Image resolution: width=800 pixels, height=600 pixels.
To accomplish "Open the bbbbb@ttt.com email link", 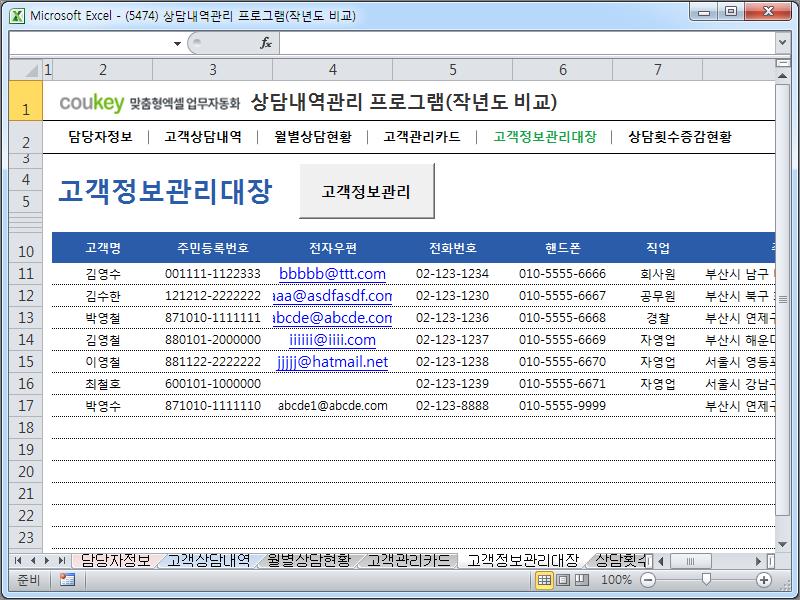I will (332, 274).
